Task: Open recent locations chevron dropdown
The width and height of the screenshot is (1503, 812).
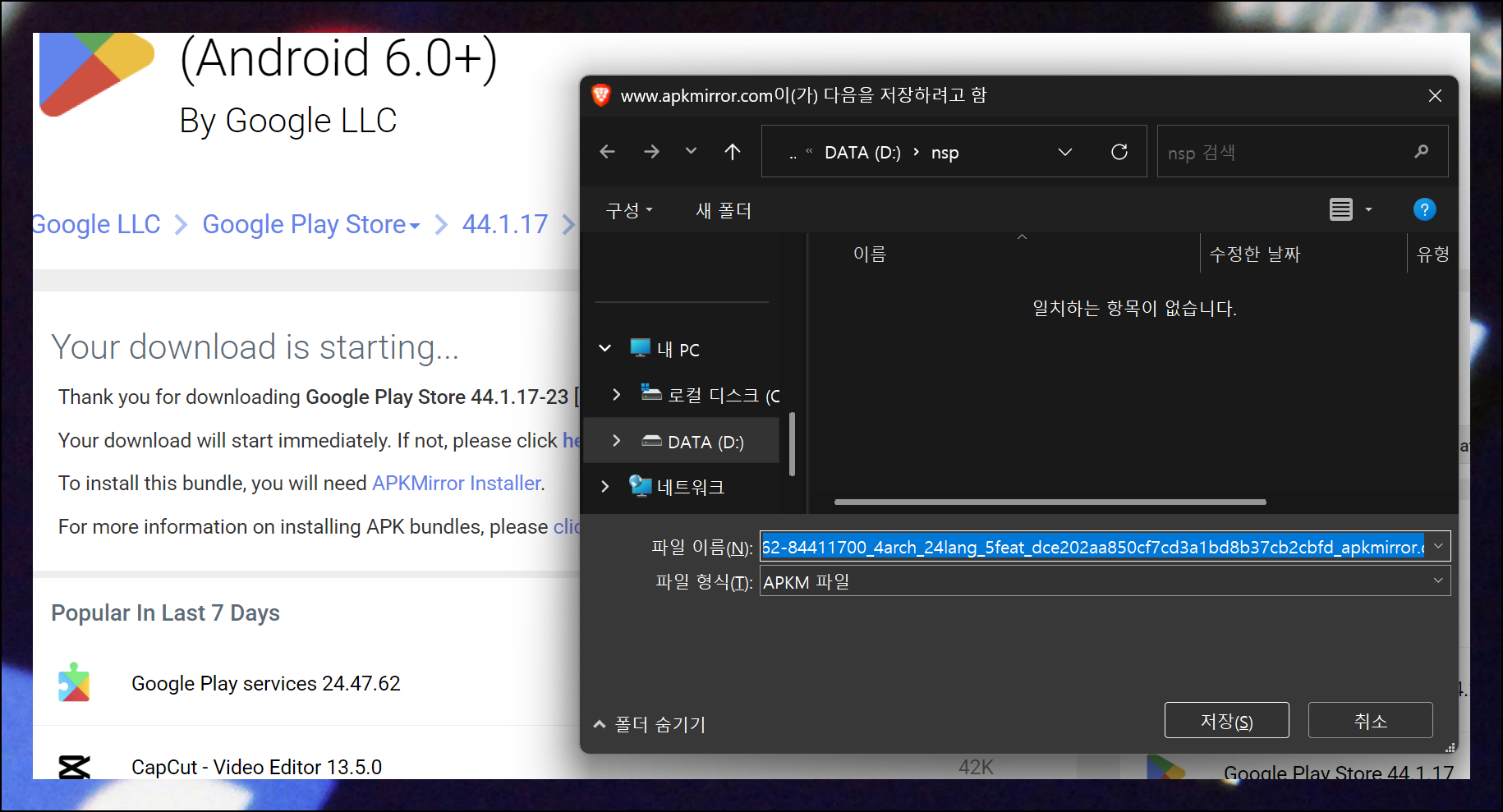Action: pyautogui.click(x=691, y=151)
